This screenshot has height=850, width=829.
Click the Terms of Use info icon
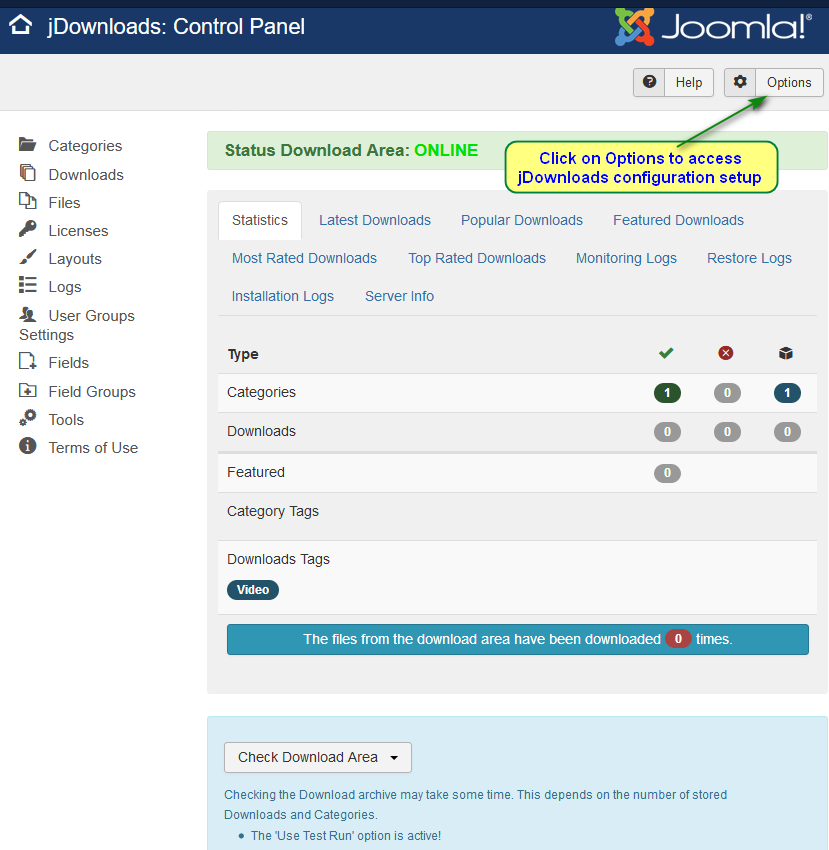pos(27,446)
